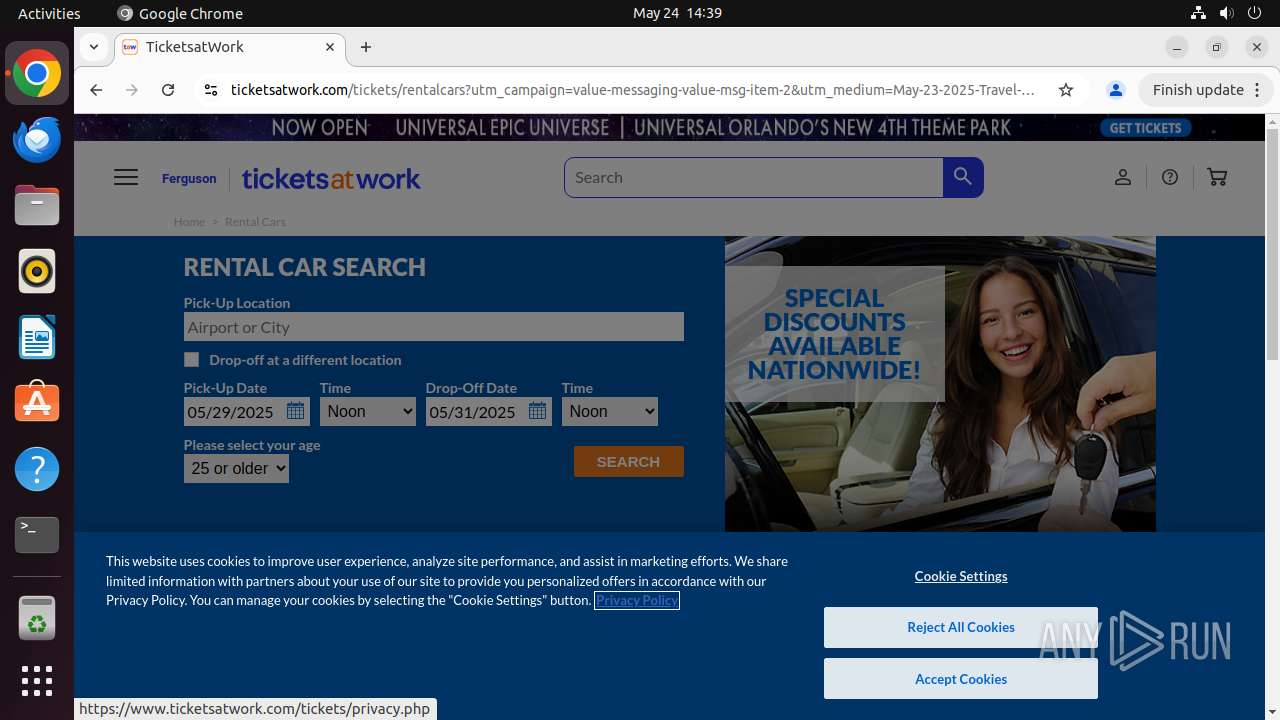1280x720 pixels.
Task: Click the Finish update button
Action: click(1206, 90)
